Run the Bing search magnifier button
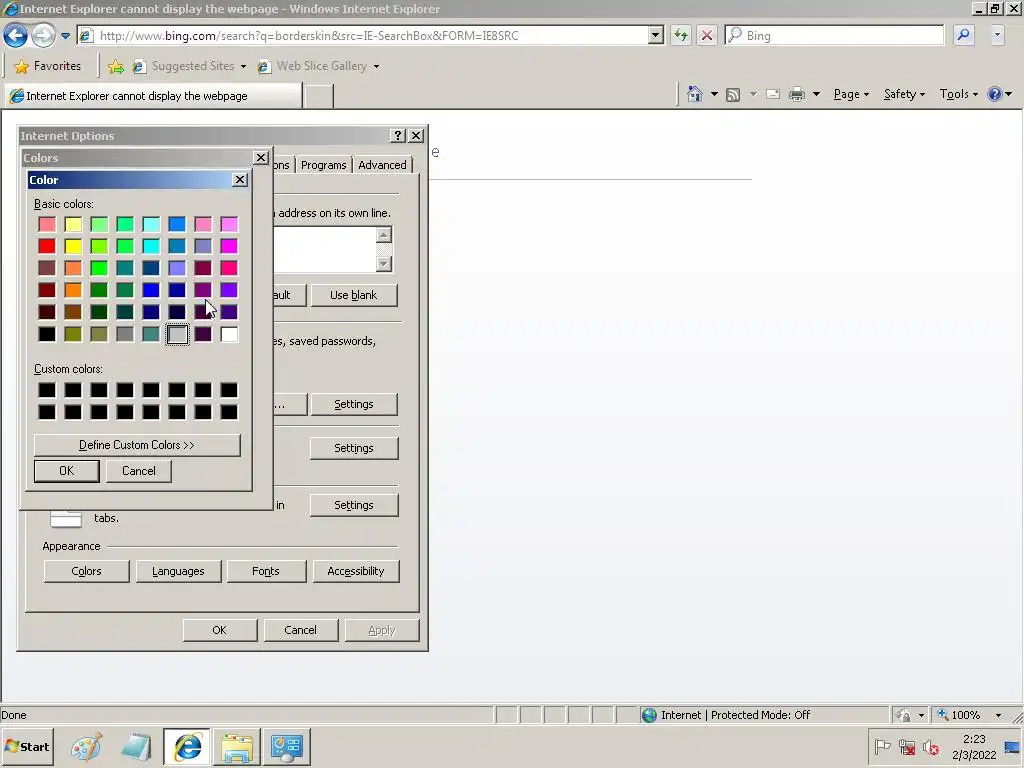Image resolution: width=1024 pixels, height=768 pixels. pyautogui.click(x=963, y=35)
